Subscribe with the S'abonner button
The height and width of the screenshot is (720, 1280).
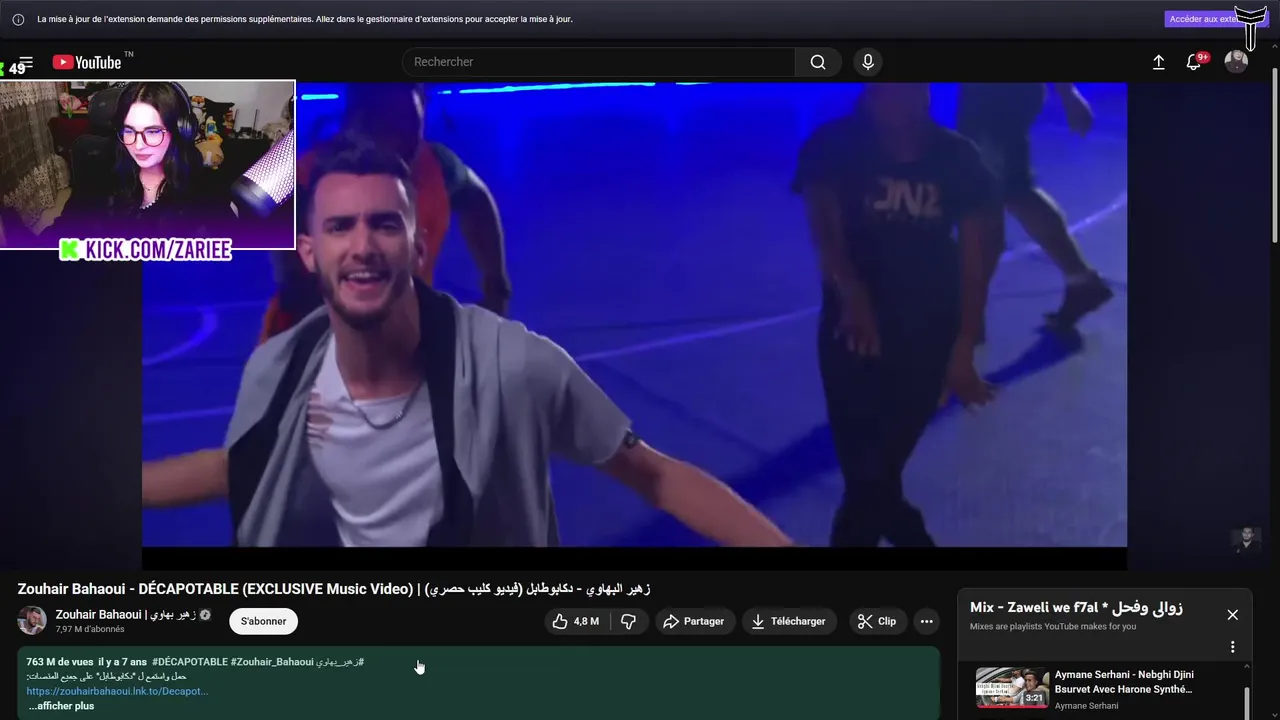click(x=264, y=621)
